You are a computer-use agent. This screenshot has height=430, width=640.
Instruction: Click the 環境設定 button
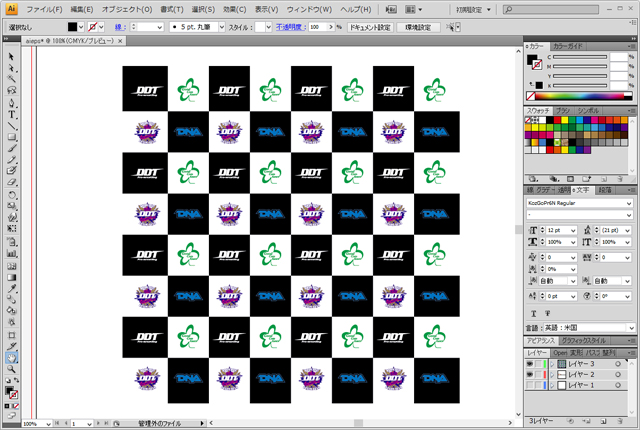coord(418,27)
